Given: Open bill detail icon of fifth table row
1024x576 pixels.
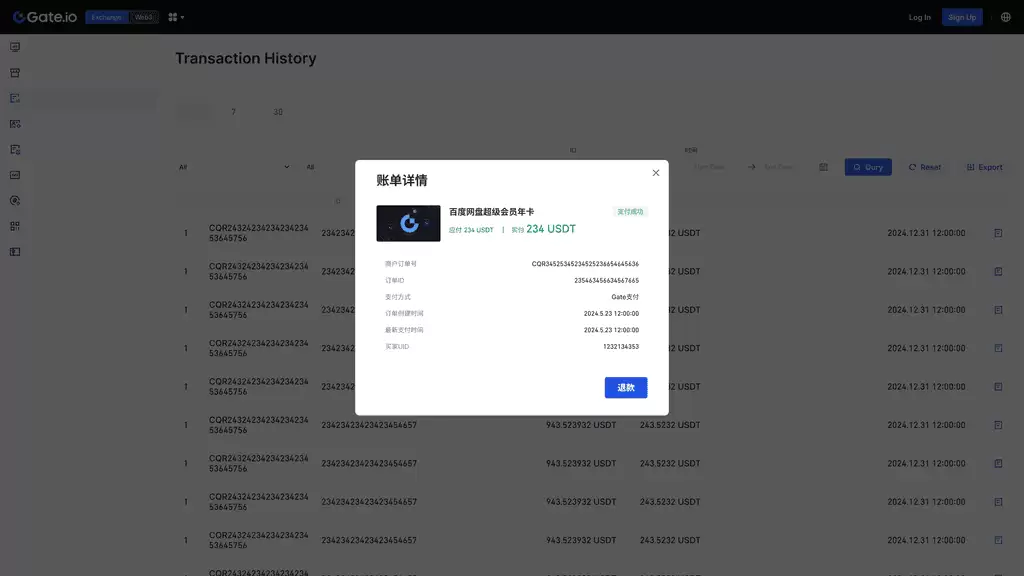Looking at the screenshot, I should 998,387.
